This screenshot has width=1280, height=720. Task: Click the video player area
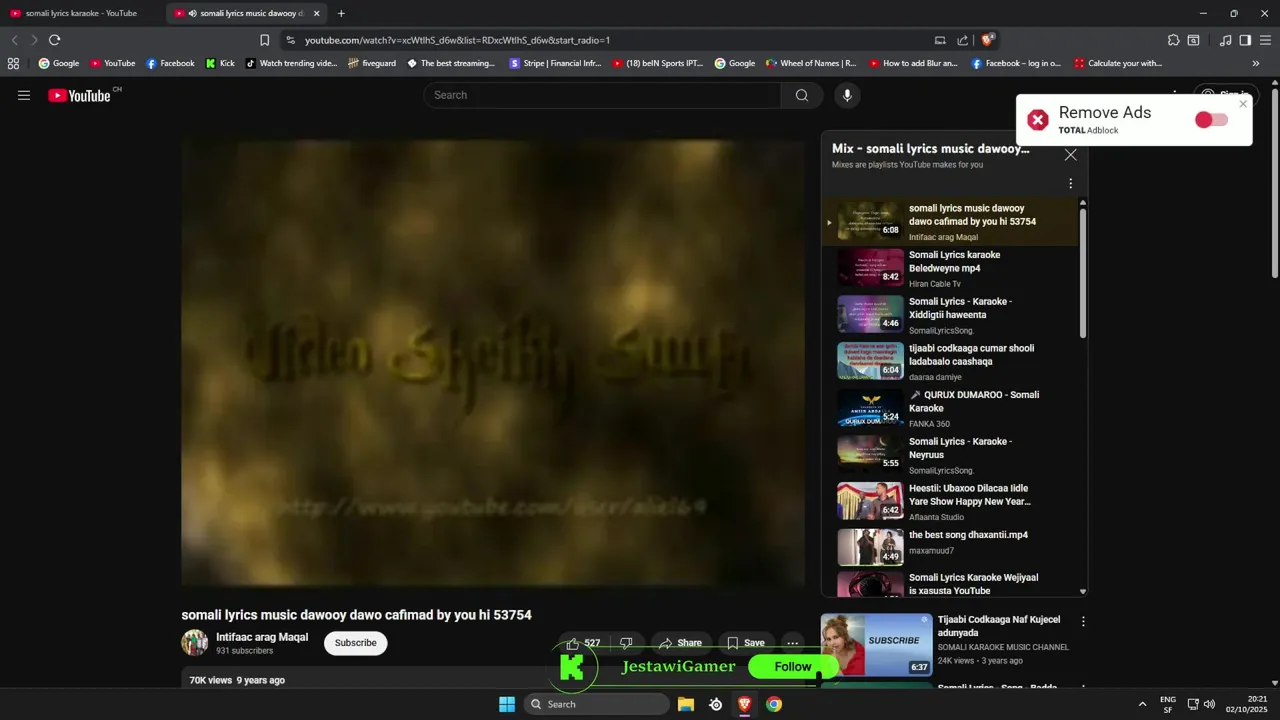coord(493,363)
